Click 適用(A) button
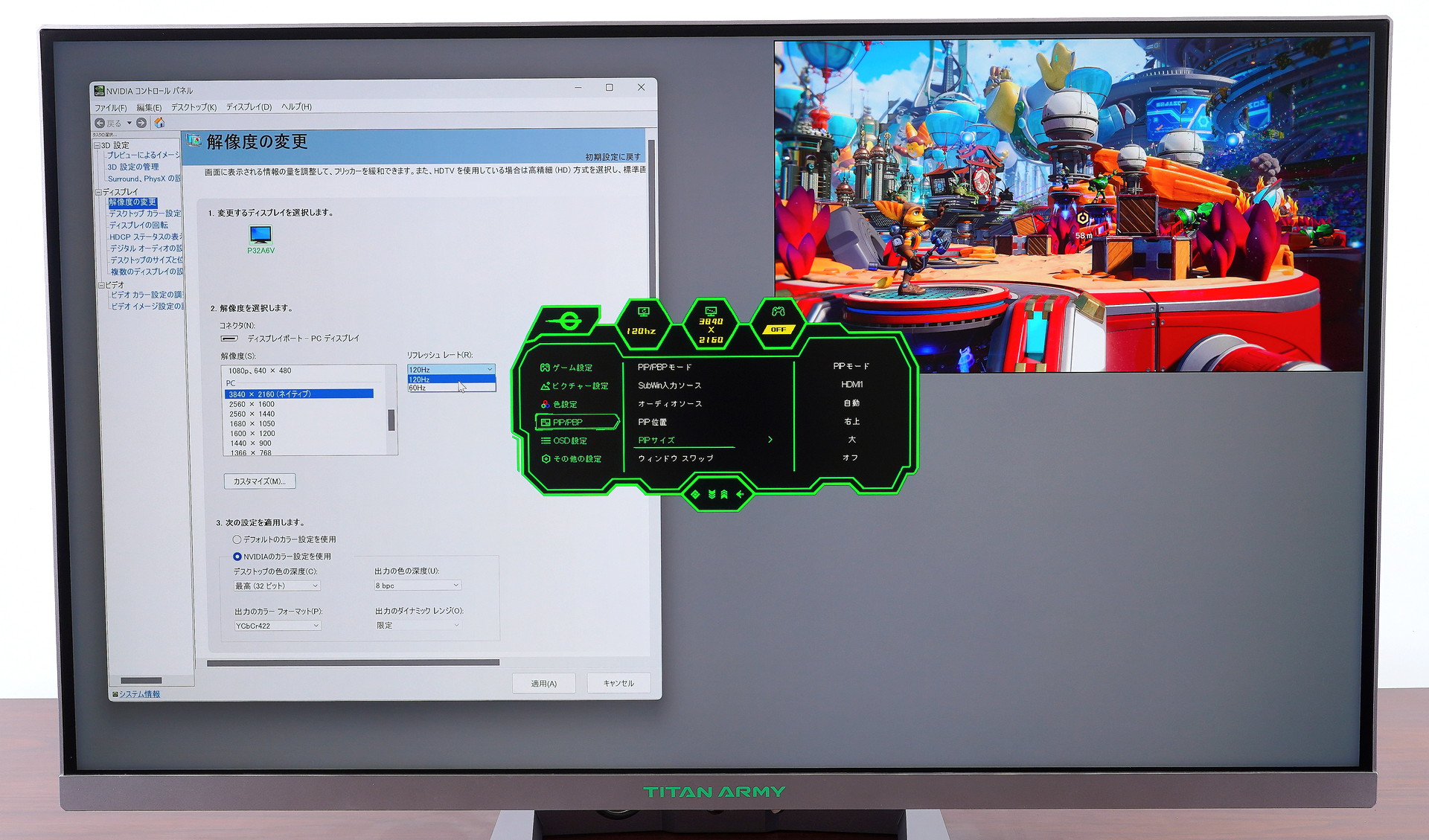 [x=543, y=683]
